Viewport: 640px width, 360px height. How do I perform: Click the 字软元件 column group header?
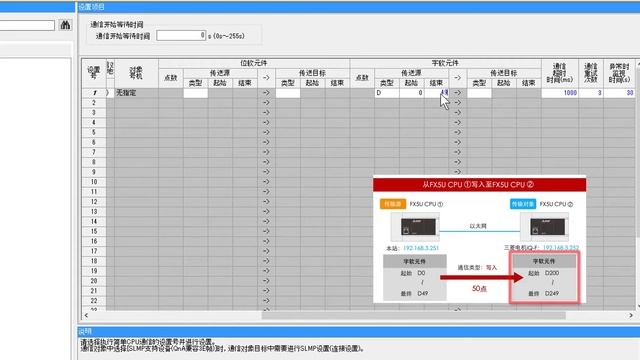[445, 63]
